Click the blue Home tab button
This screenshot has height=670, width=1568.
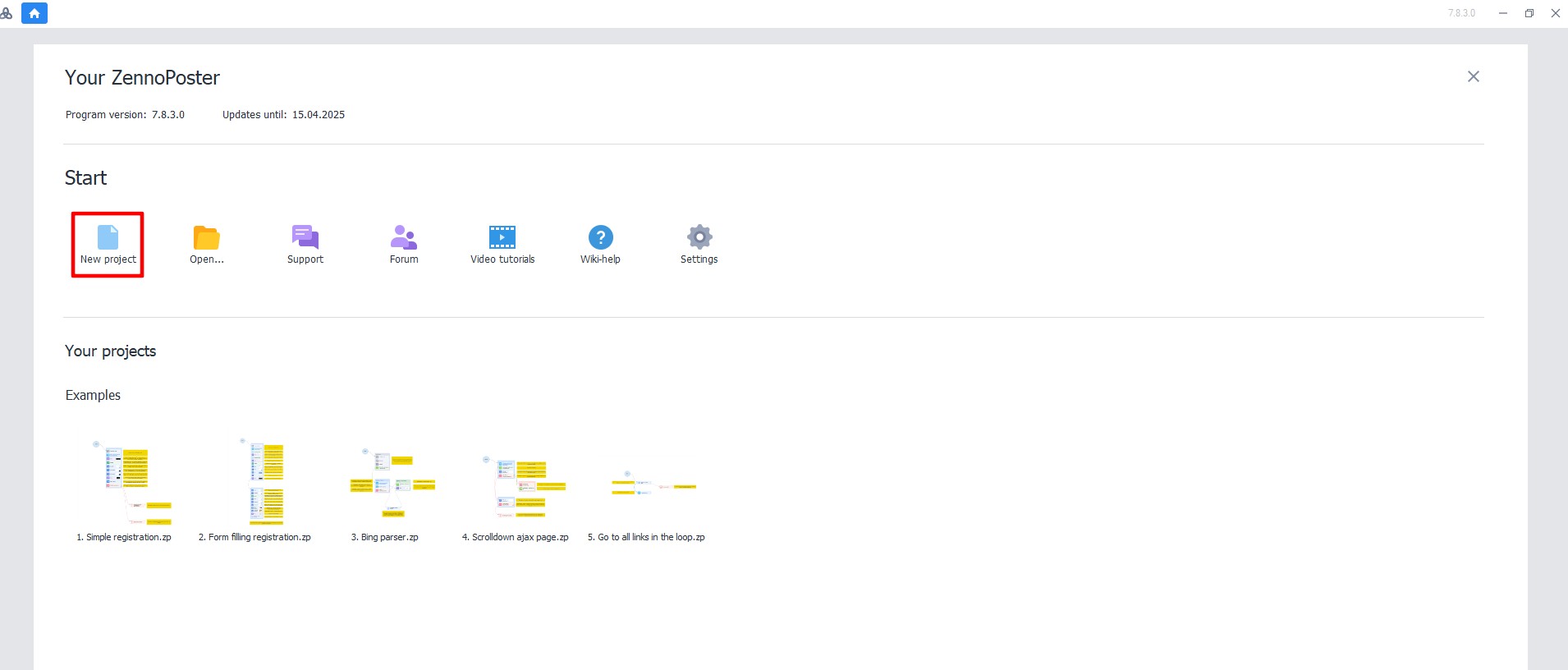34,13
